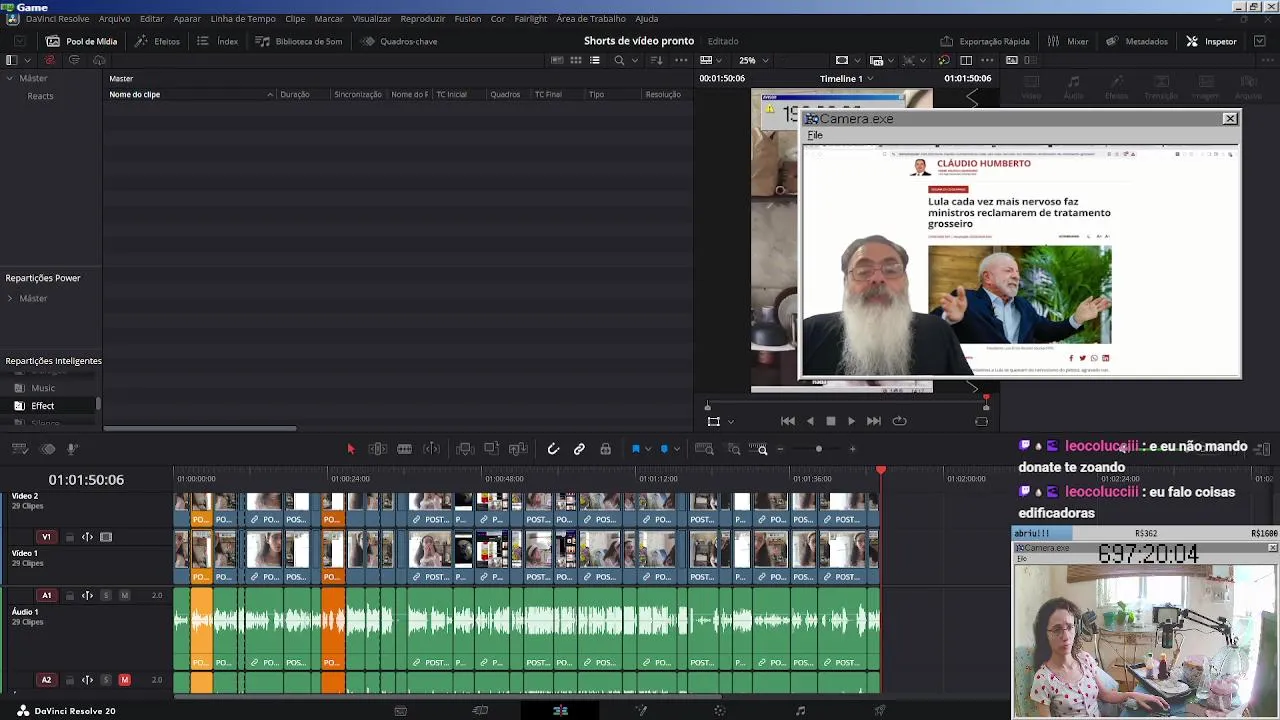The width and height of the screenshot is (1280, 720).
Task: Open the marker color dropdown arrow
Action: point(677,449)
